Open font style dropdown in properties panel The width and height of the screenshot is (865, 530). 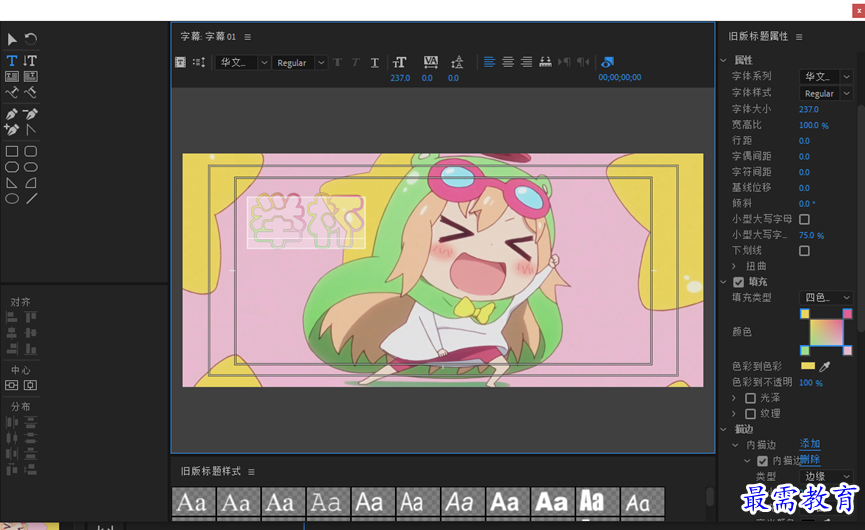[x=826, y=94]
